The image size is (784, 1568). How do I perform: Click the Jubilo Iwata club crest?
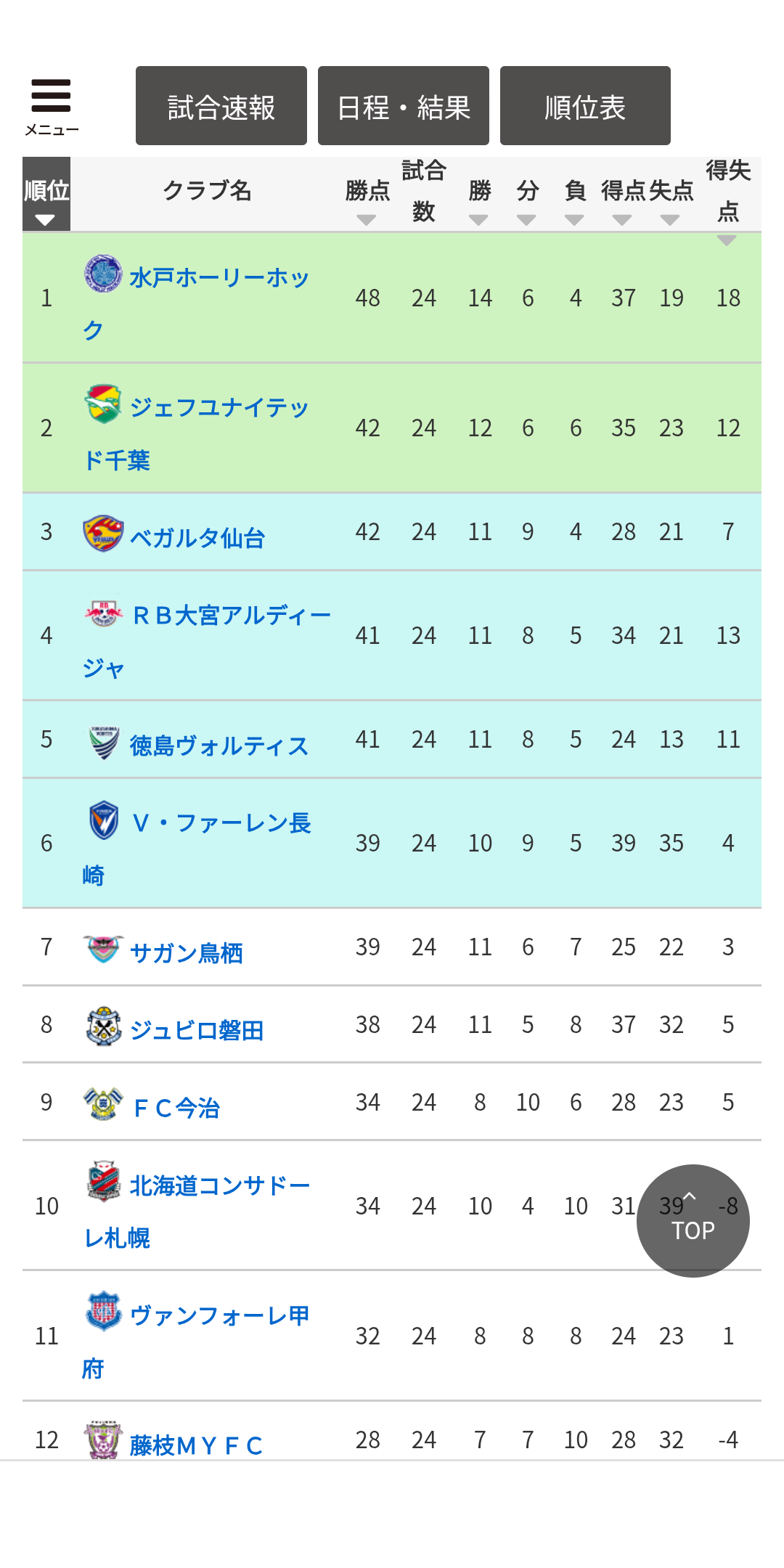click(103, 1026)
